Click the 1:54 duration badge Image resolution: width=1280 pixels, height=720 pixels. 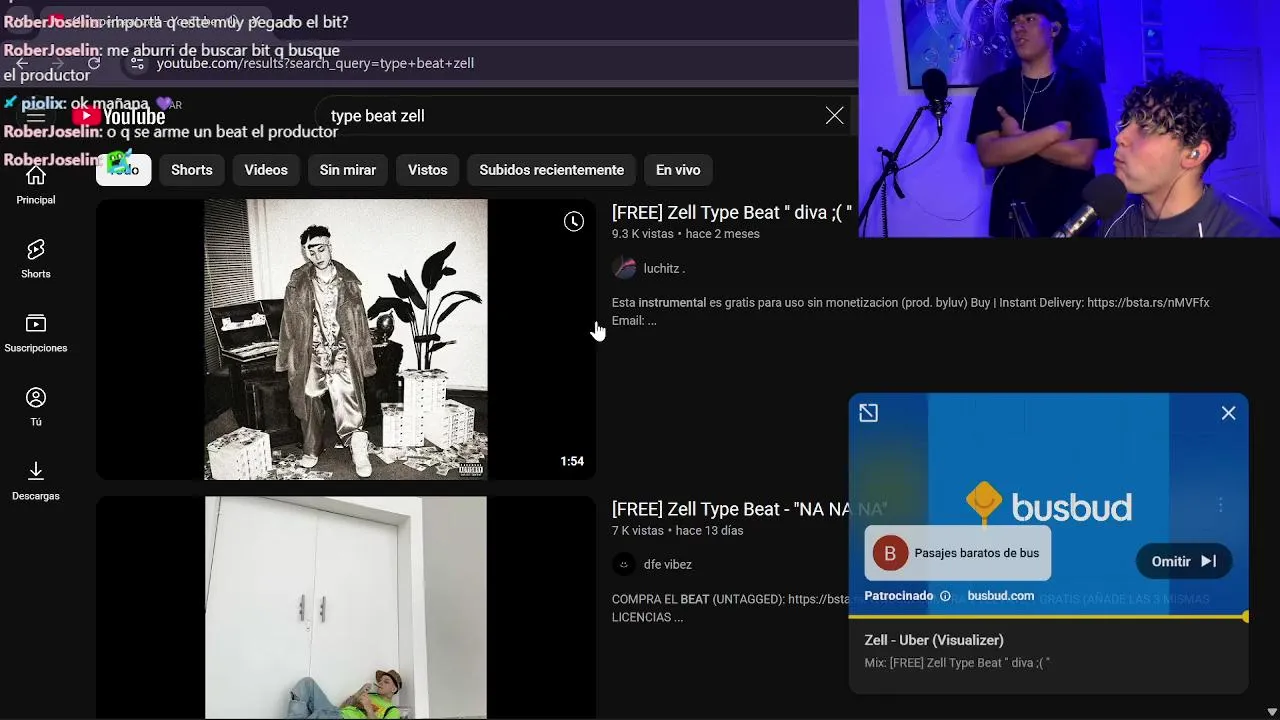[x=572, y=462]
